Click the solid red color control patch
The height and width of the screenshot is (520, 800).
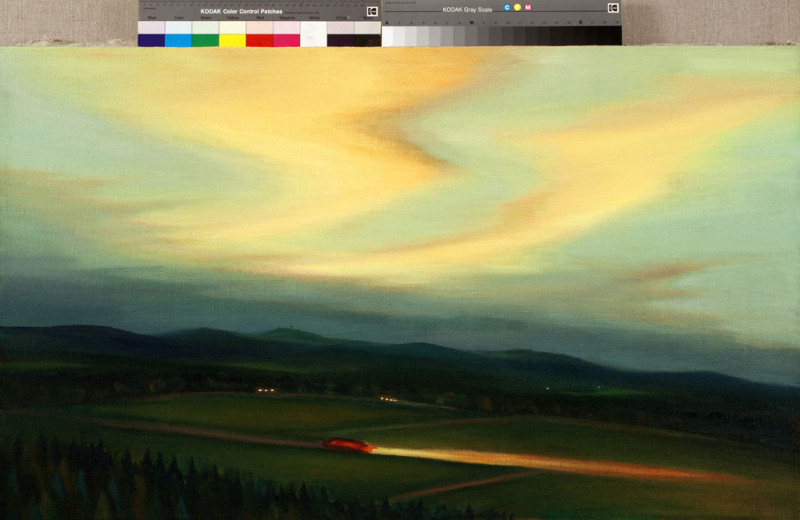point(260,40)
